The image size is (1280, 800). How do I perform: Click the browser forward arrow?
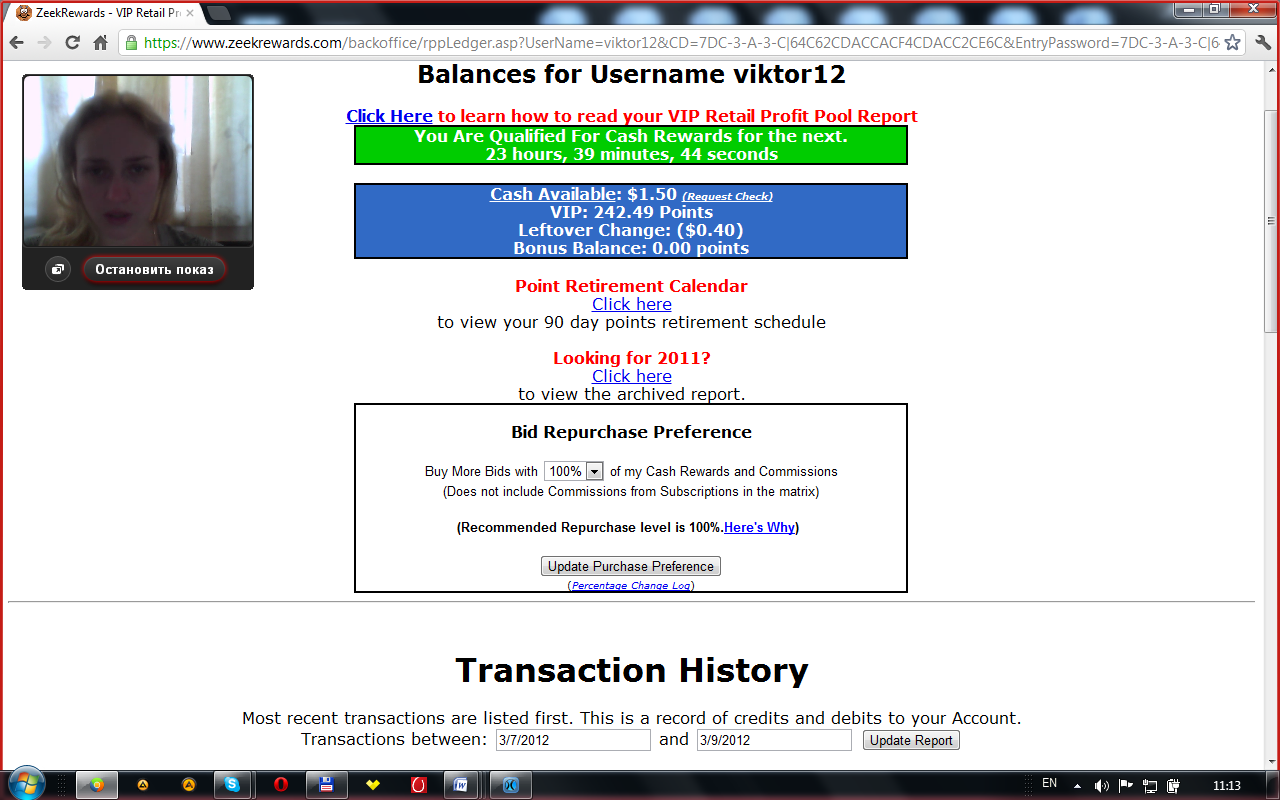tap(44, 43)
